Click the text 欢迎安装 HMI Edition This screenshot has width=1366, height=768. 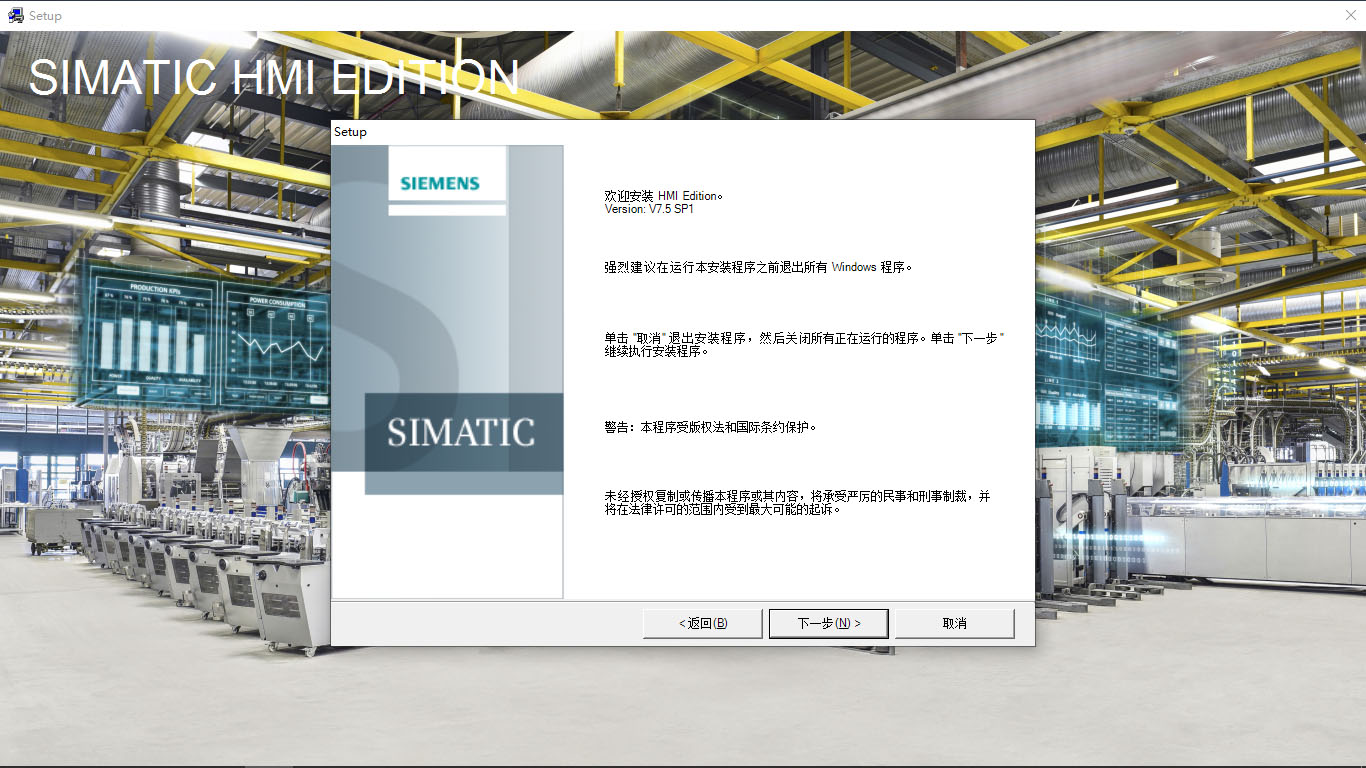[663, 196]
